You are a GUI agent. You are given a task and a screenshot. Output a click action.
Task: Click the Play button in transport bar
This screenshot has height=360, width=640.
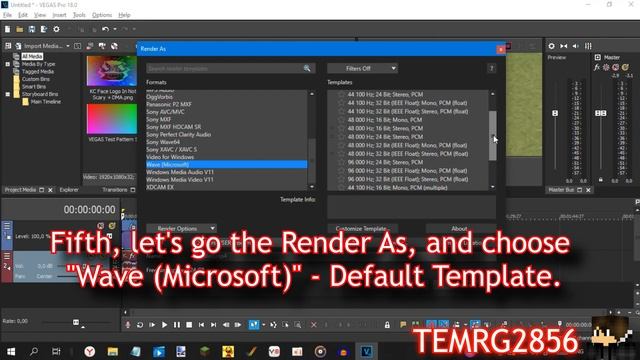click(164, 325)
